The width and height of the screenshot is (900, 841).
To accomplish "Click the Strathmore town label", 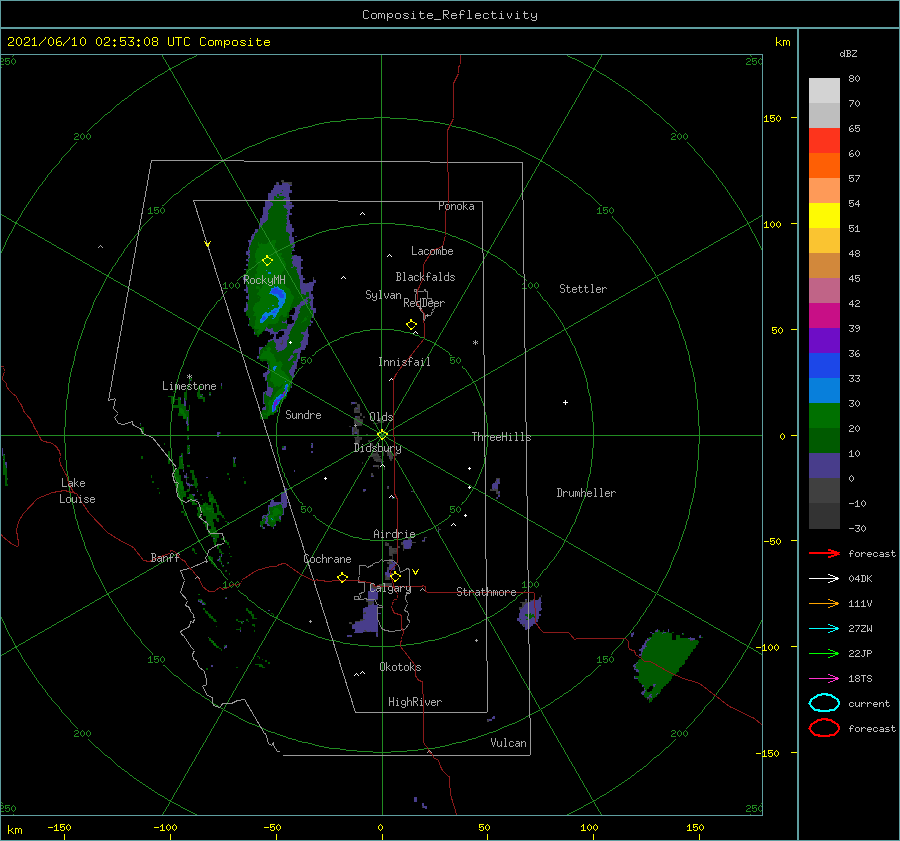I will pos(486,592).
